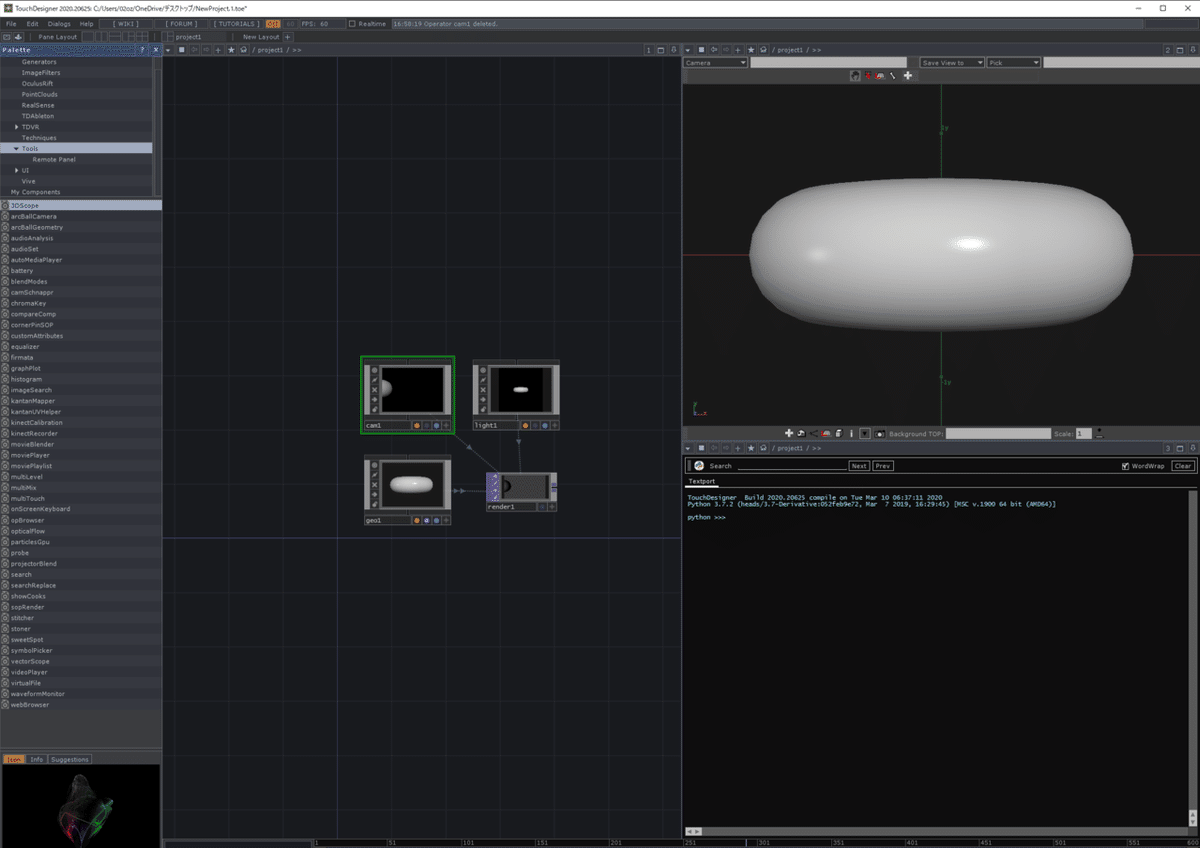Viewport: 1200px width, 848px height.
Task: Click the back arrow icon in the network pane toolbar
Action: click(193, 49)
